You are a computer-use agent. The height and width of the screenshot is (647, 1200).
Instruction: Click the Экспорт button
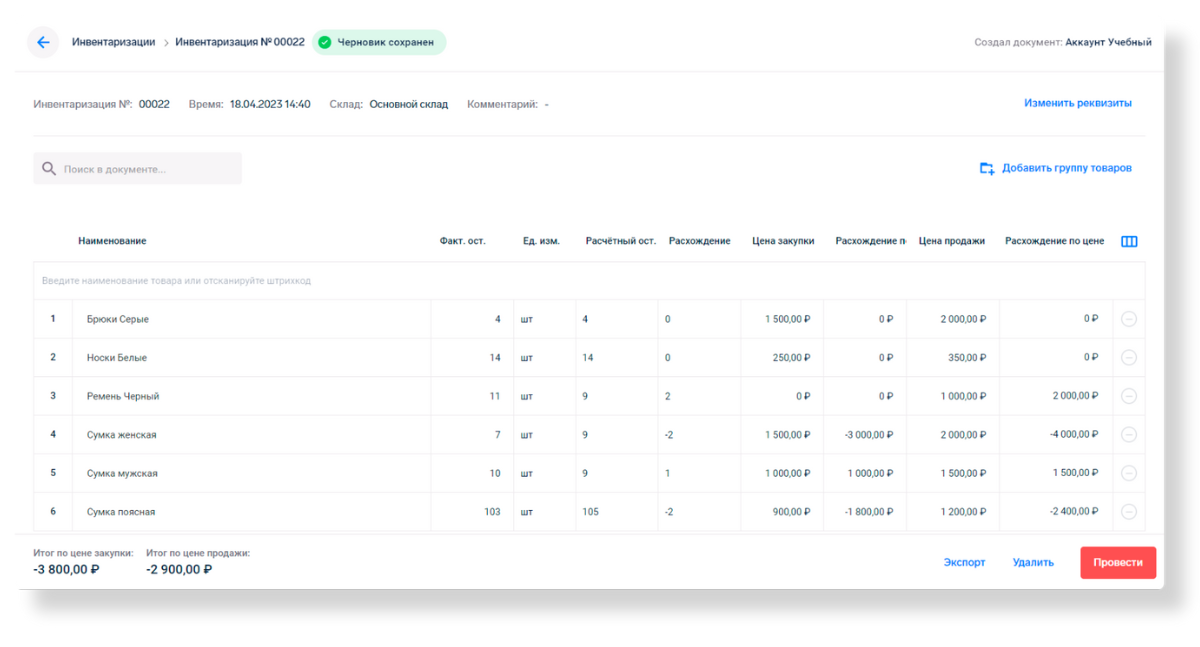964,562
